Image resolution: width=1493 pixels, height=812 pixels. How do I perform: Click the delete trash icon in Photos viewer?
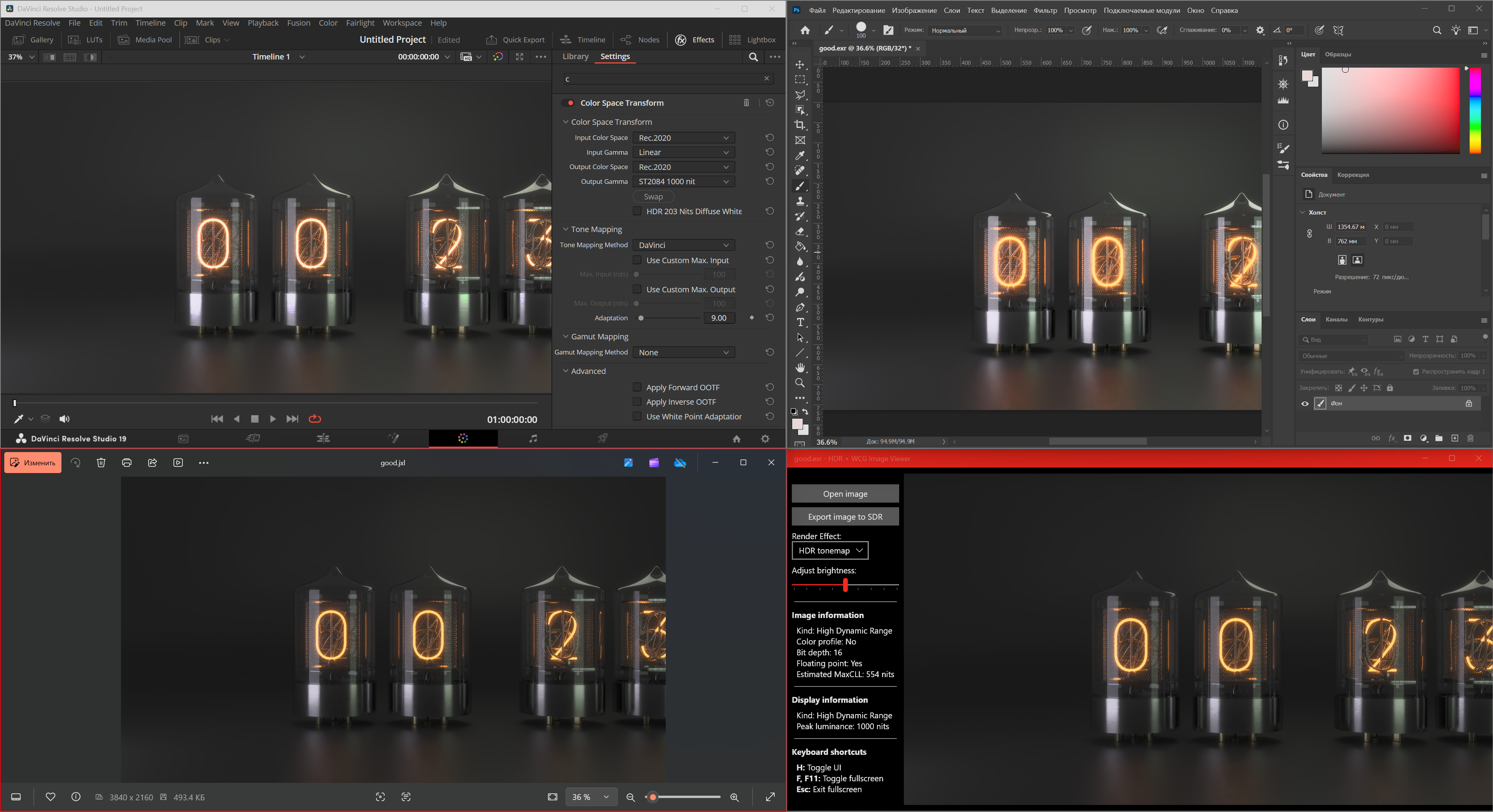click(x=101, y=463)
